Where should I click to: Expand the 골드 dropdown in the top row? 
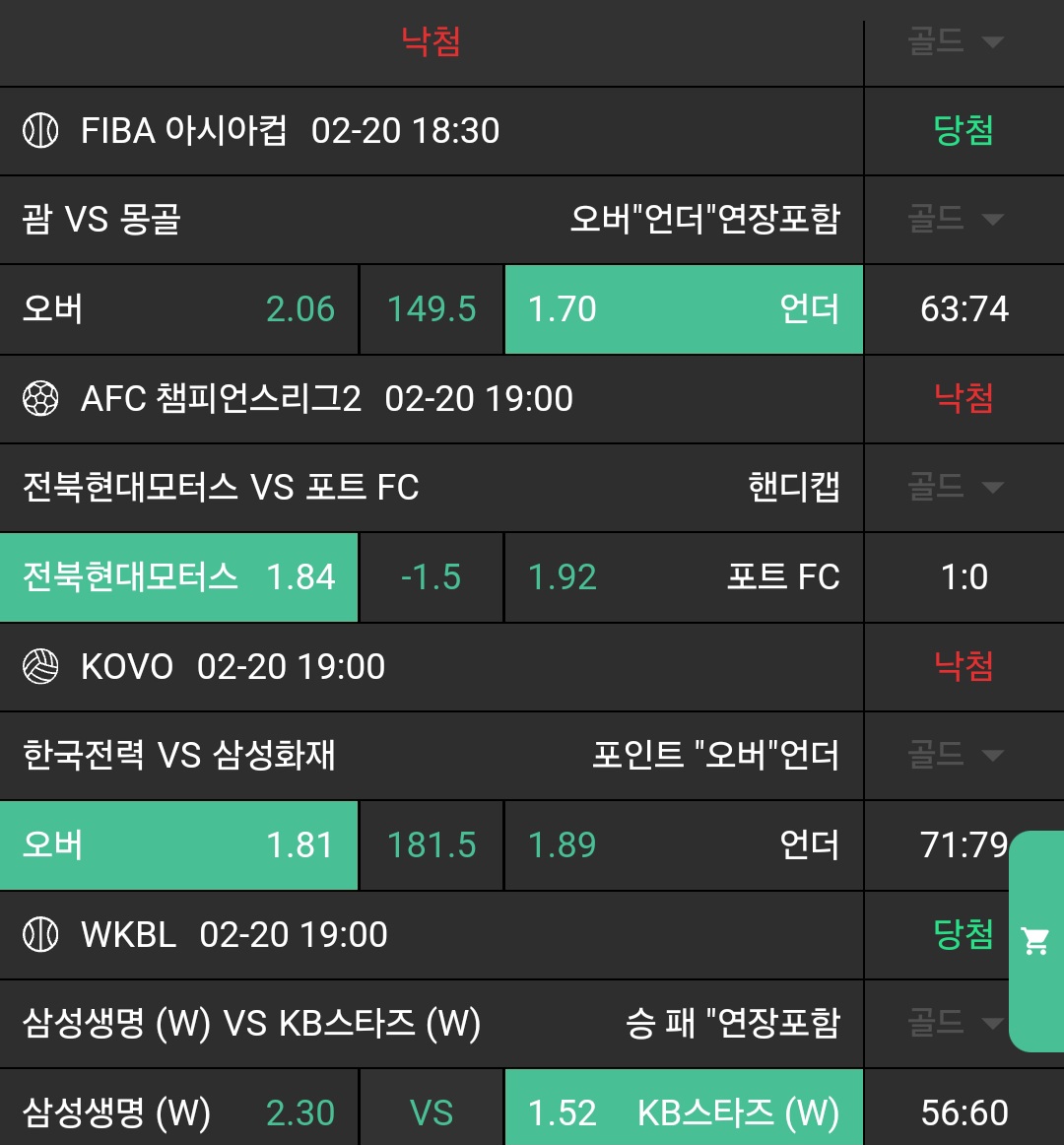[x=956, y=41]
